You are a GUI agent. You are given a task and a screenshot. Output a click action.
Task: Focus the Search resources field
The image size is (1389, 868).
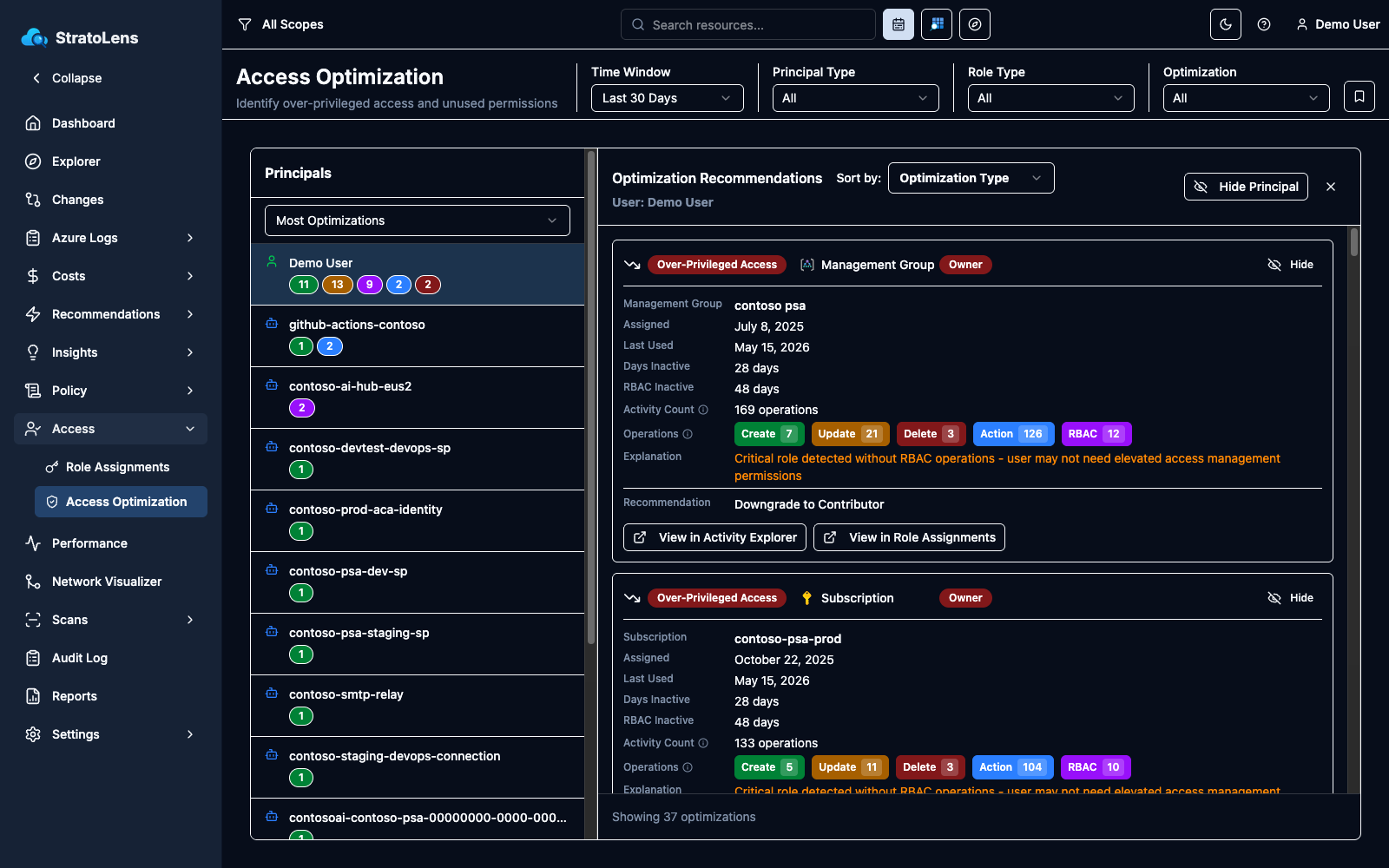pos(748,24)
